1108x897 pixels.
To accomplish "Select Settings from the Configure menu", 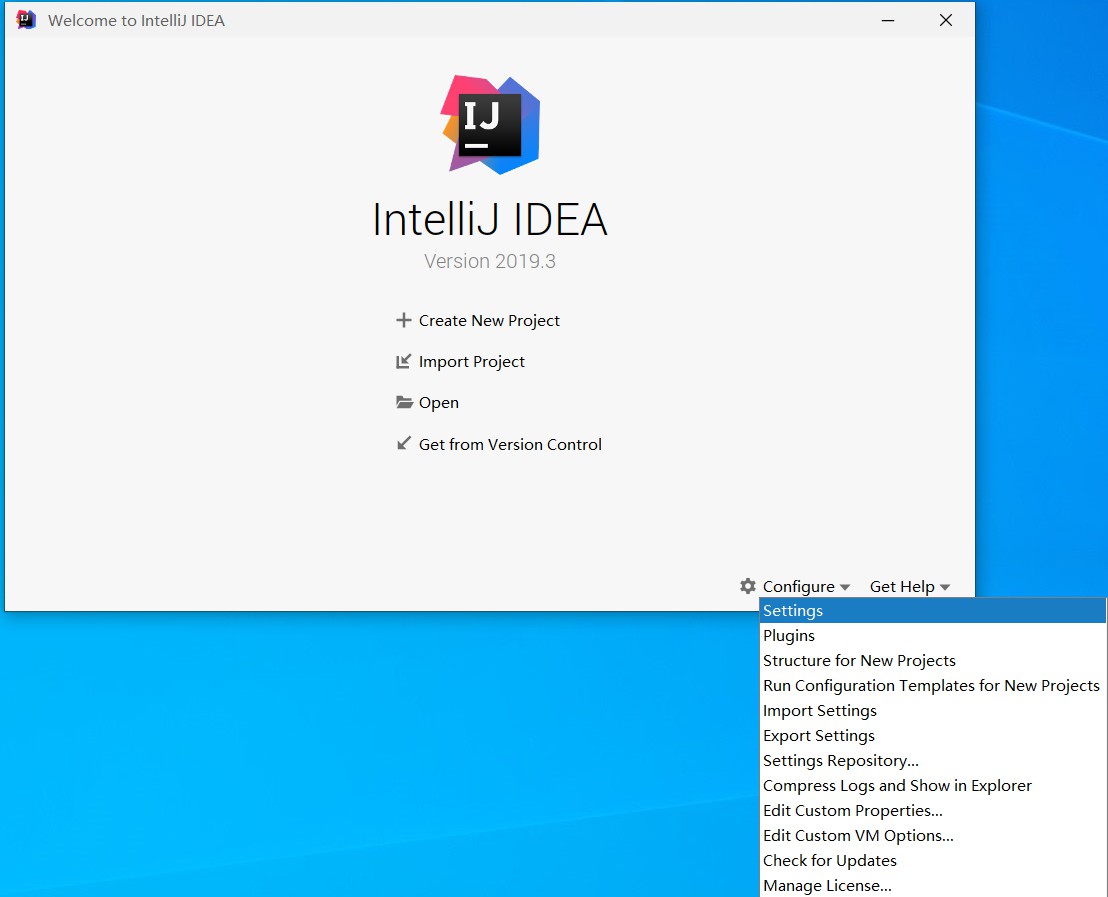I will pos(793,611).
